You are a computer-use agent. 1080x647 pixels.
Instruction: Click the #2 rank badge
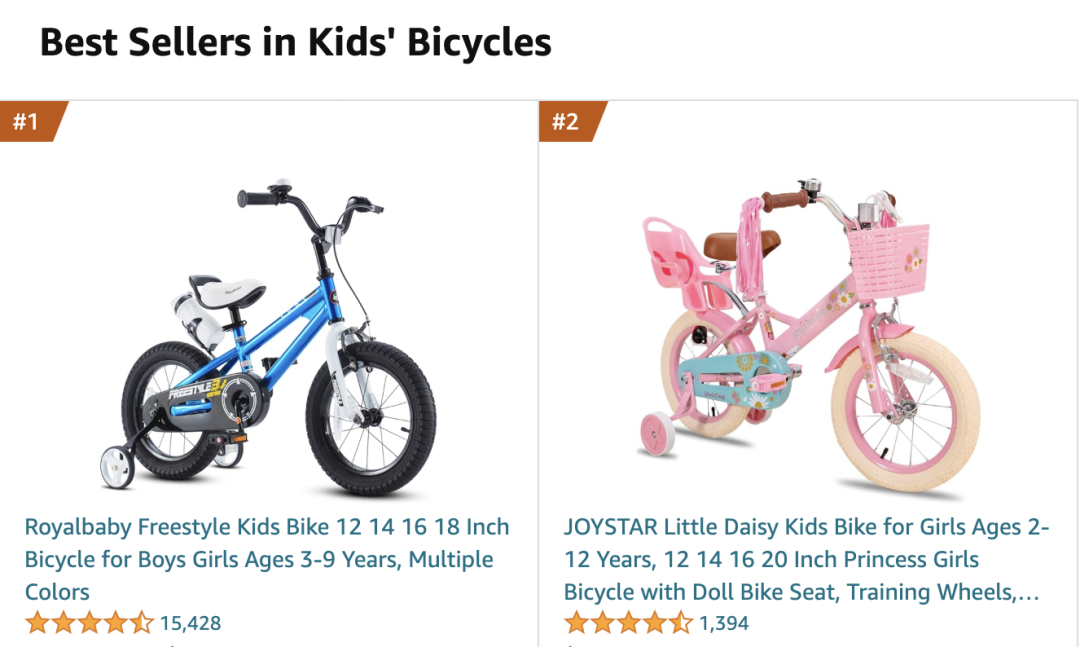pos(570,121)
